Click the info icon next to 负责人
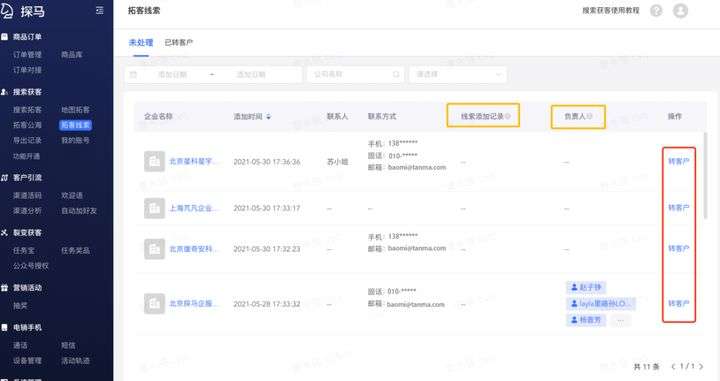 tap(590, 116)
